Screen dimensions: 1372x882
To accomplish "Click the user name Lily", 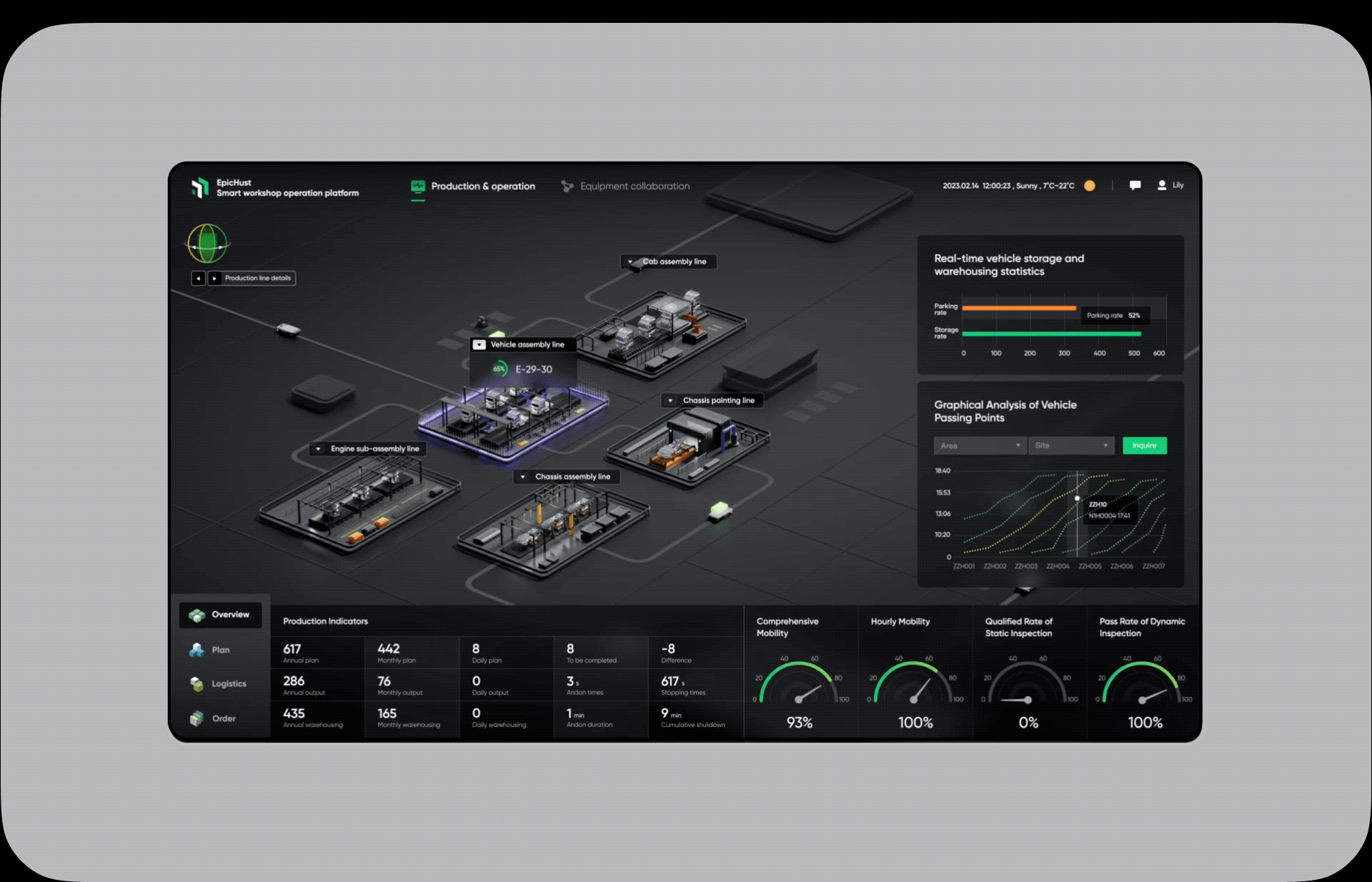I will 1178,185.
